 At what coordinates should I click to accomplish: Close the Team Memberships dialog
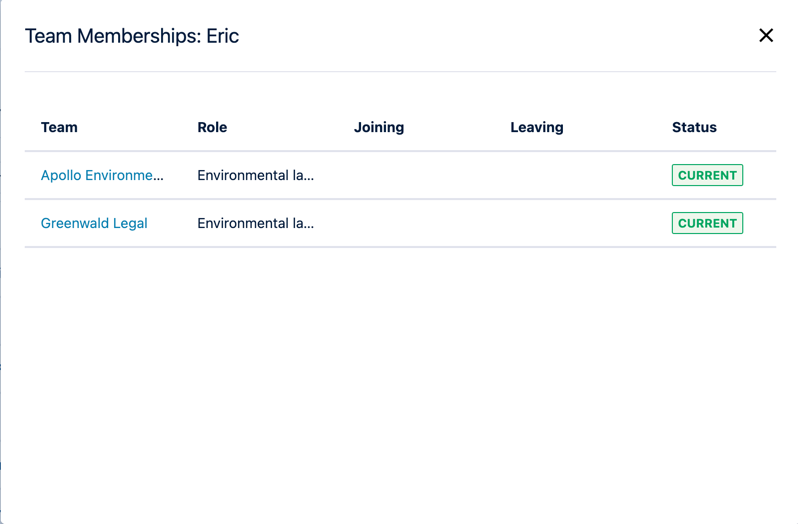pos(766,36)
